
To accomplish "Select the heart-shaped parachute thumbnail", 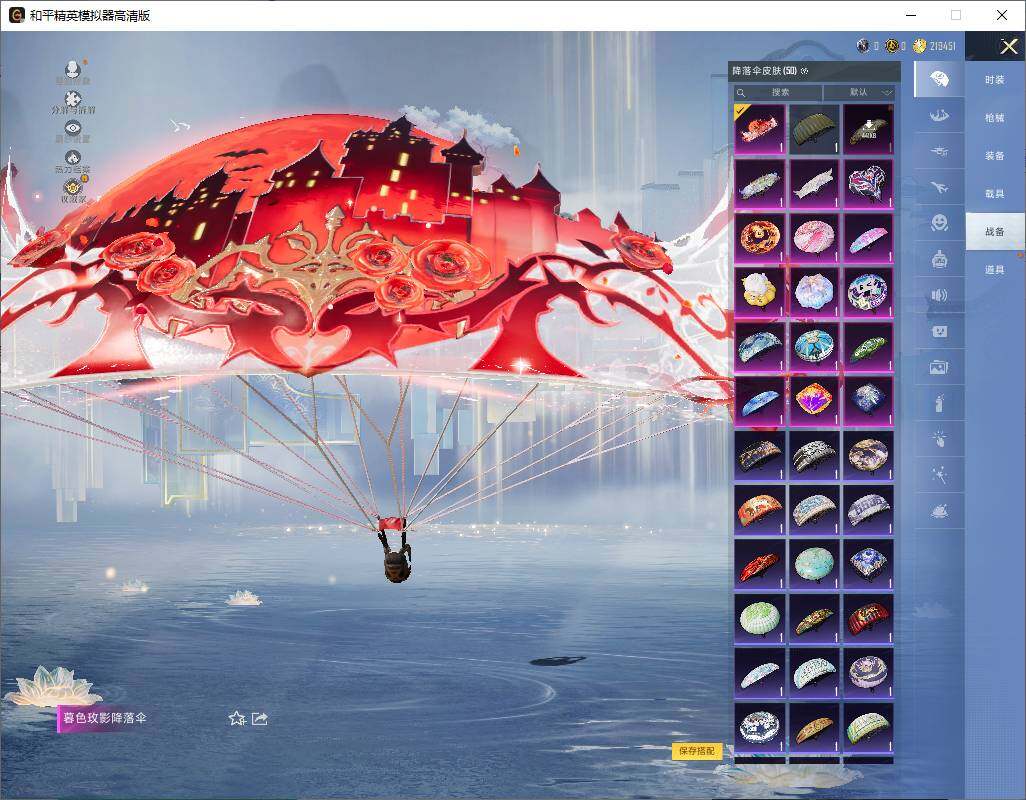I will (x=868, y=184).
